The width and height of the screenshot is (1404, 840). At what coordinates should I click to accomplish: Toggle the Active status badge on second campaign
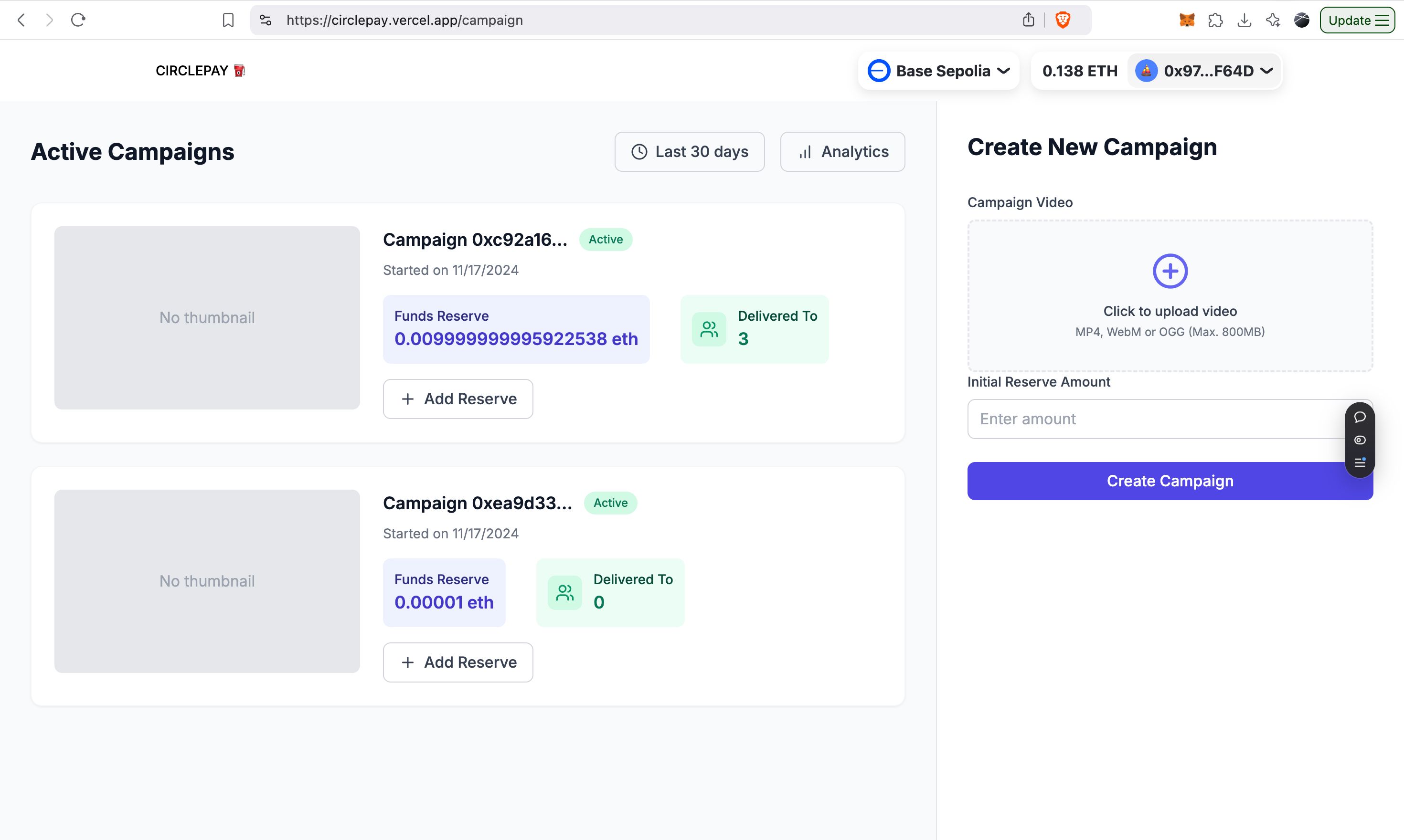click(x=611, y=502)
